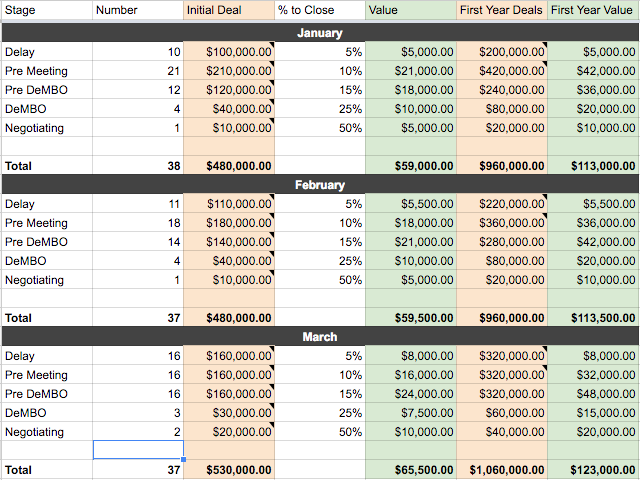Select the highlighted empty cell in March
This screenshot has width=640, height=480.
(x=138, y=450)
